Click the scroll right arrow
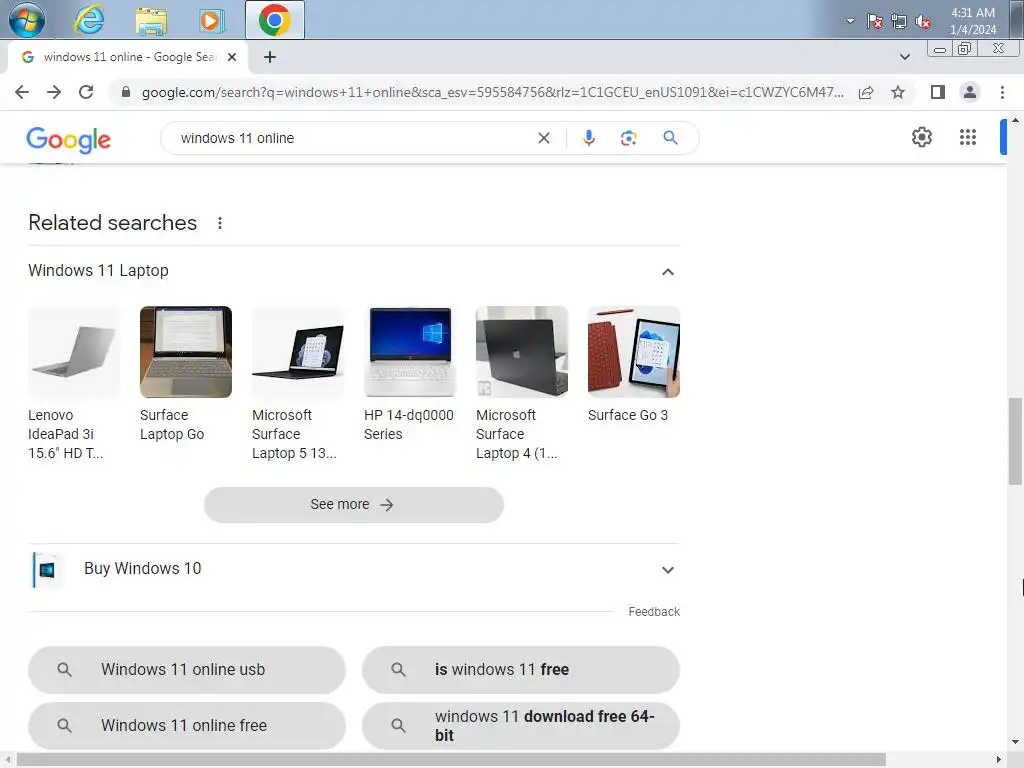1024x768 pixels. (999, 760)
